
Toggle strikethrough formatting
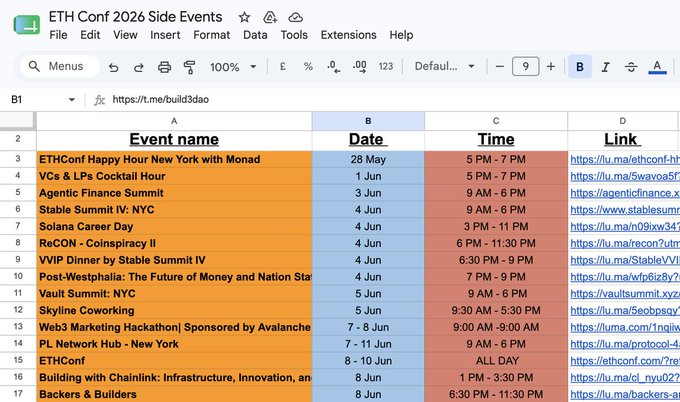point(631,67)
